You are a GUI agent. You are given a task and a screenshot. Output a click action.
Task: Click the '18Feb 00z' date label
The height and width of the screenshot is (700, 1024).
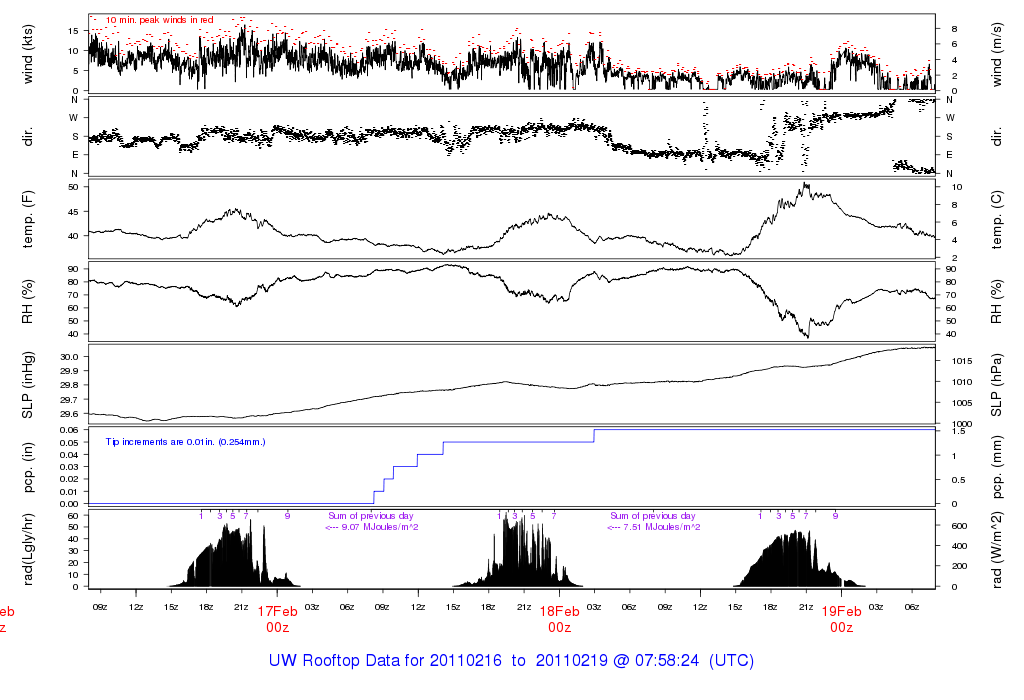tap(560, 619)
